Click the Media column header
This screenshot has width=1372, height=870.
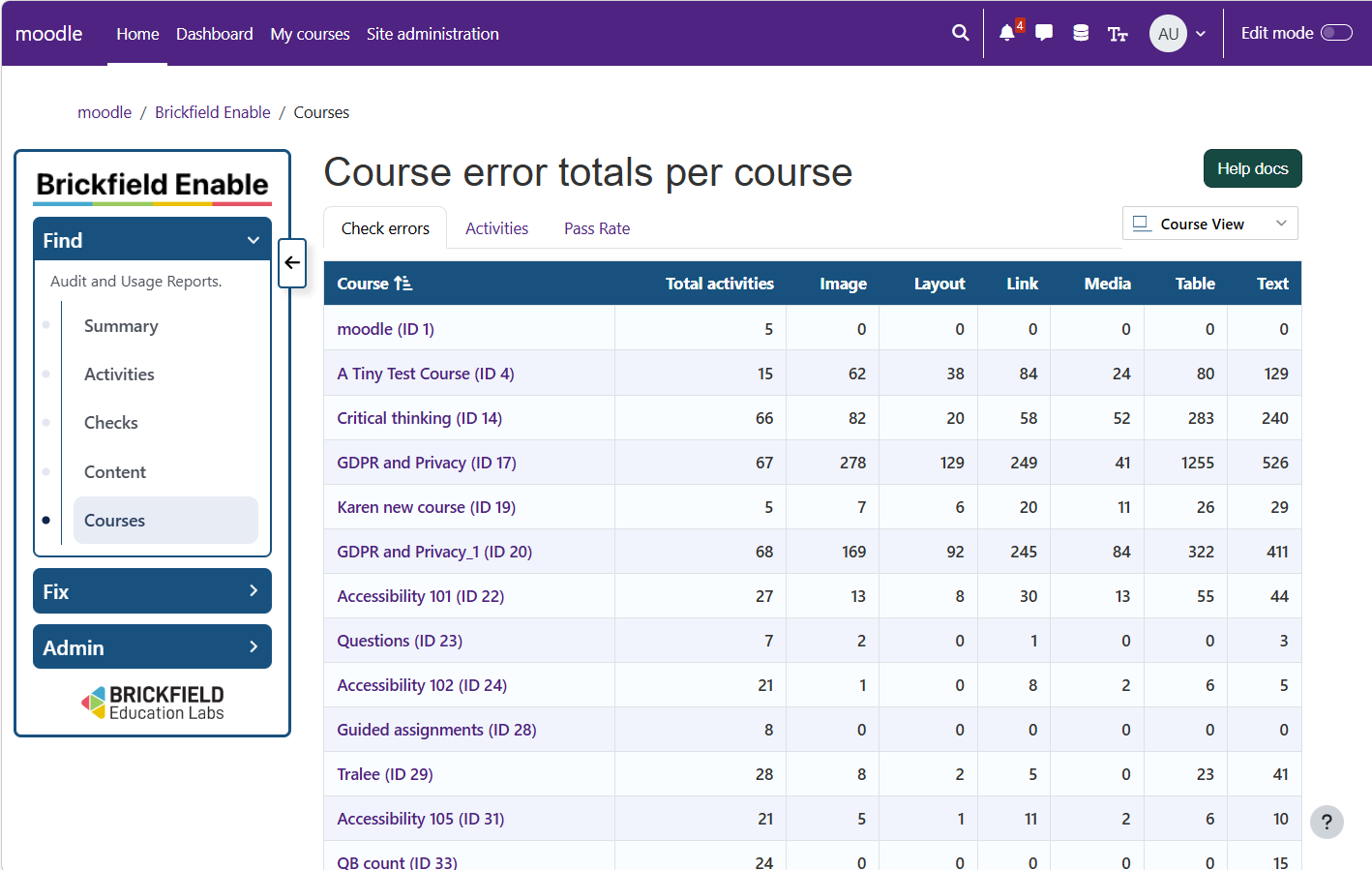[1108, 284]
